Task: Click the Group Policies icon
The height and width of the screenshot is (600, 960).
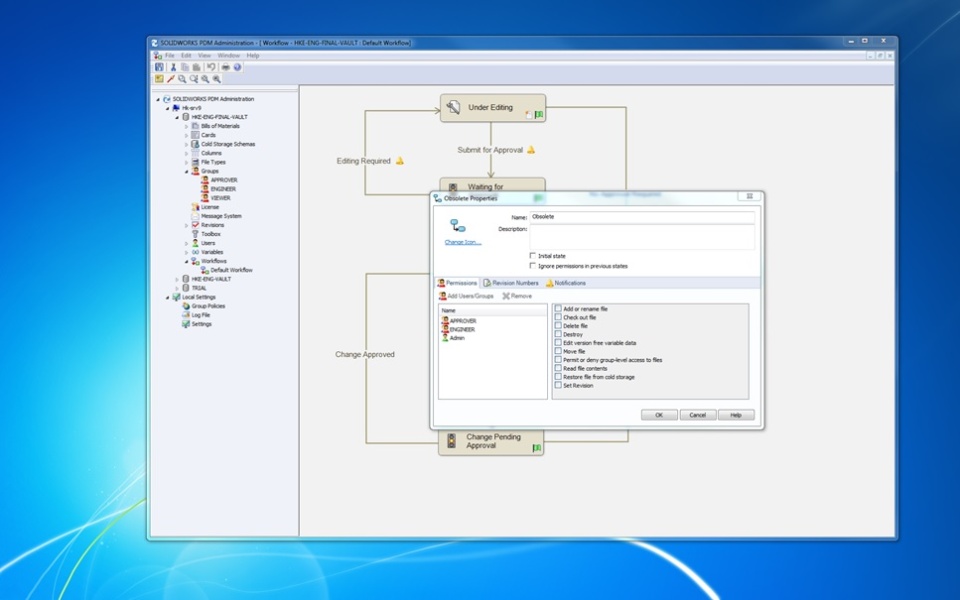Action: 186,306
